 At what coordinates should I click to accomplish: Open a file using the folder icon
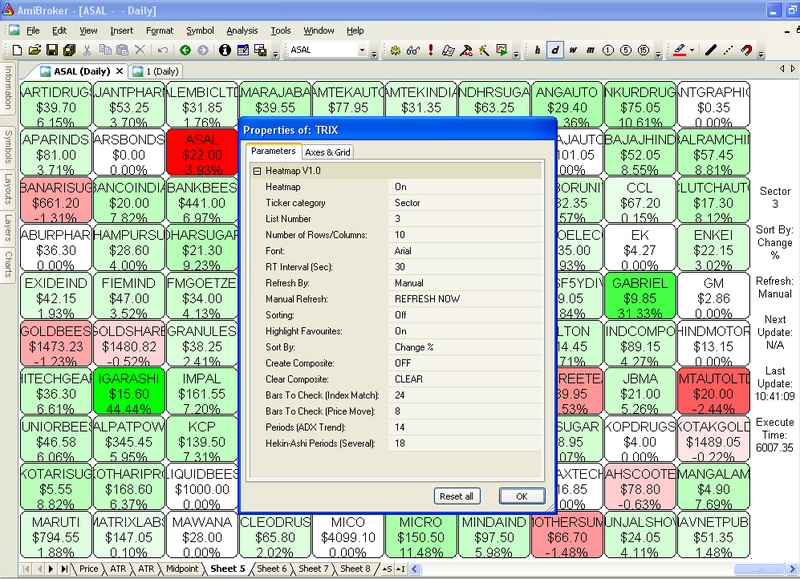pos(34,50)
